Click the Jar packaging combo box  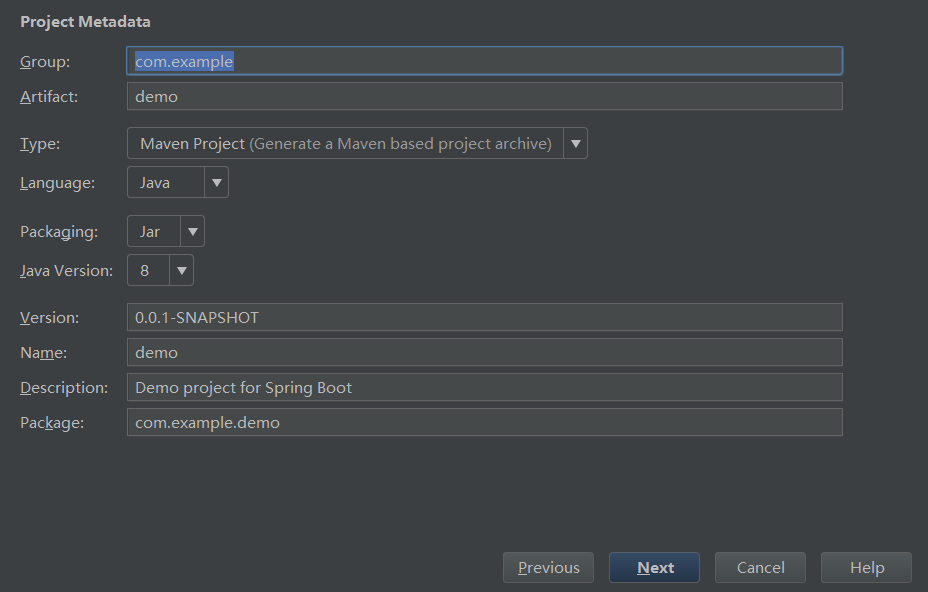pyautogui.click(x=154, y=231)
